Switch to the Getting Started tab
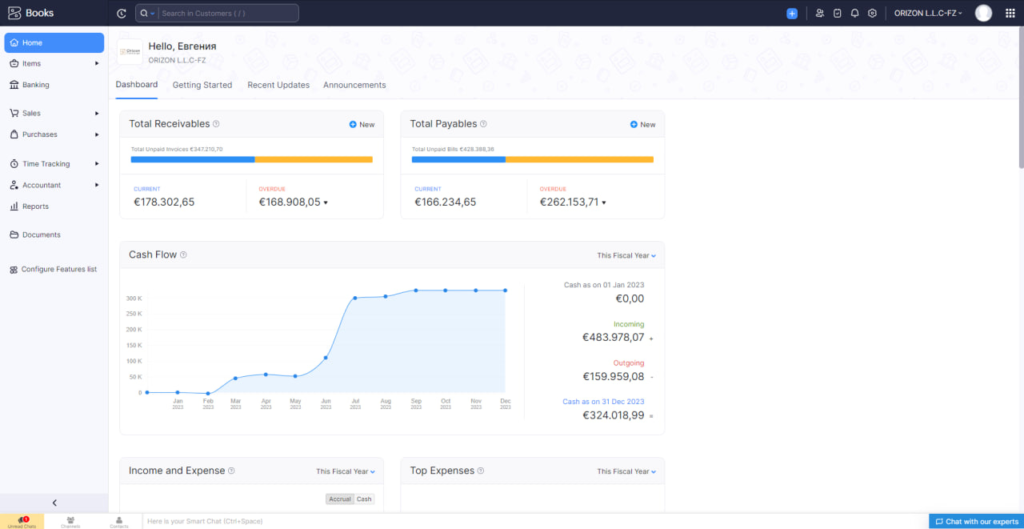Viewport: 1024px width, 529px height. (202, 85)
